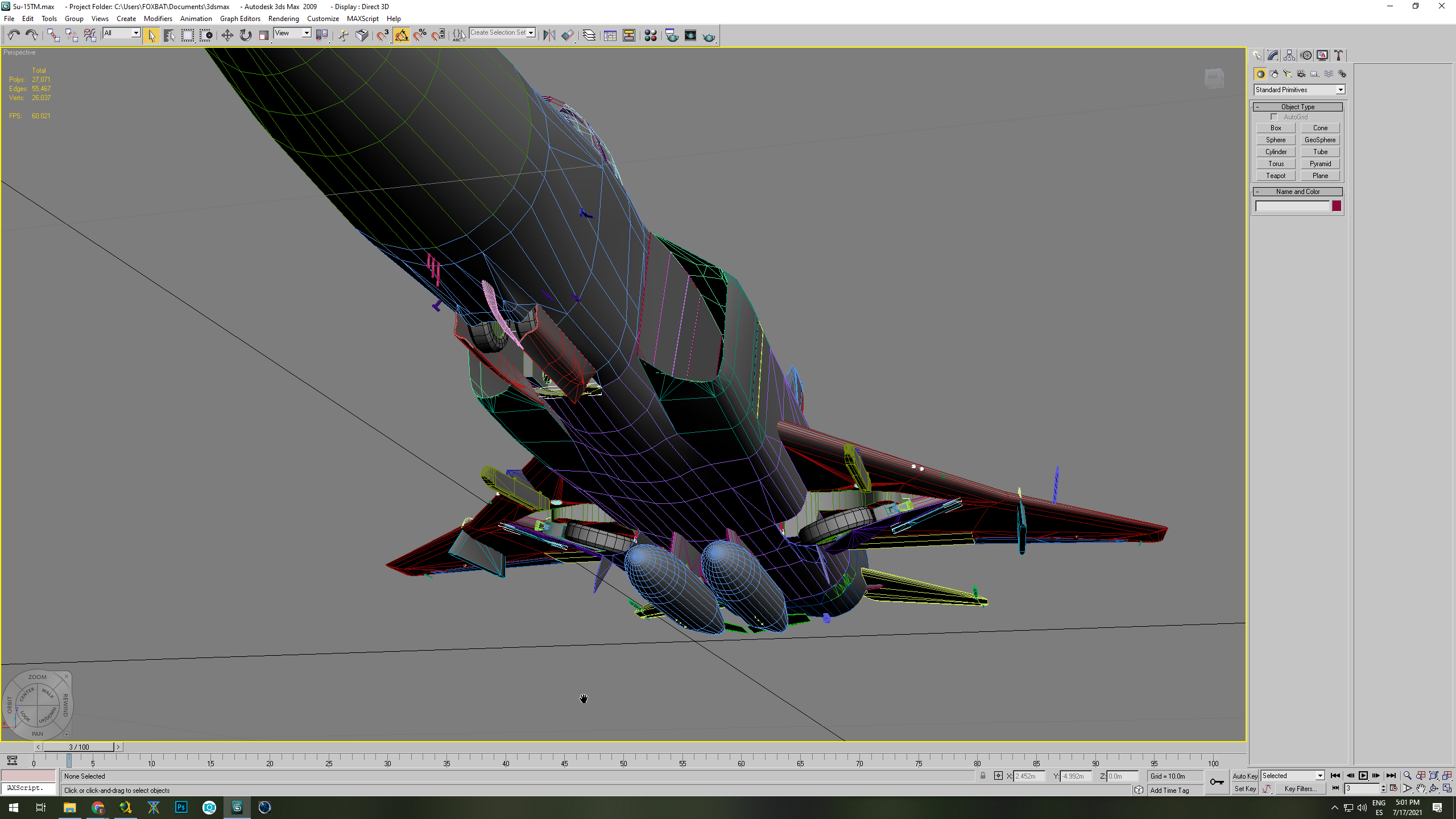Open the Create Selection Set dropdown
The width and height of the screenshot is (1456, 819).
coord(502,33)
